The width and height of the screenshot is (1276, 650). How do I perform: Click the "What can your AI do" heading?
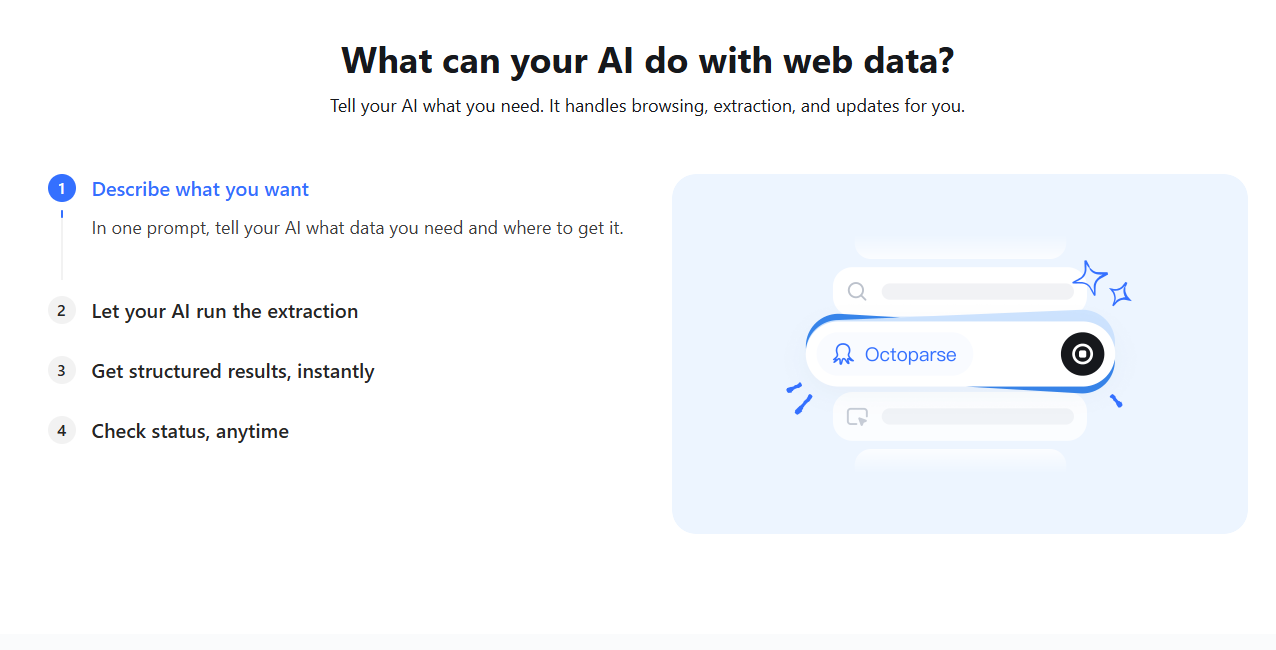647,60
